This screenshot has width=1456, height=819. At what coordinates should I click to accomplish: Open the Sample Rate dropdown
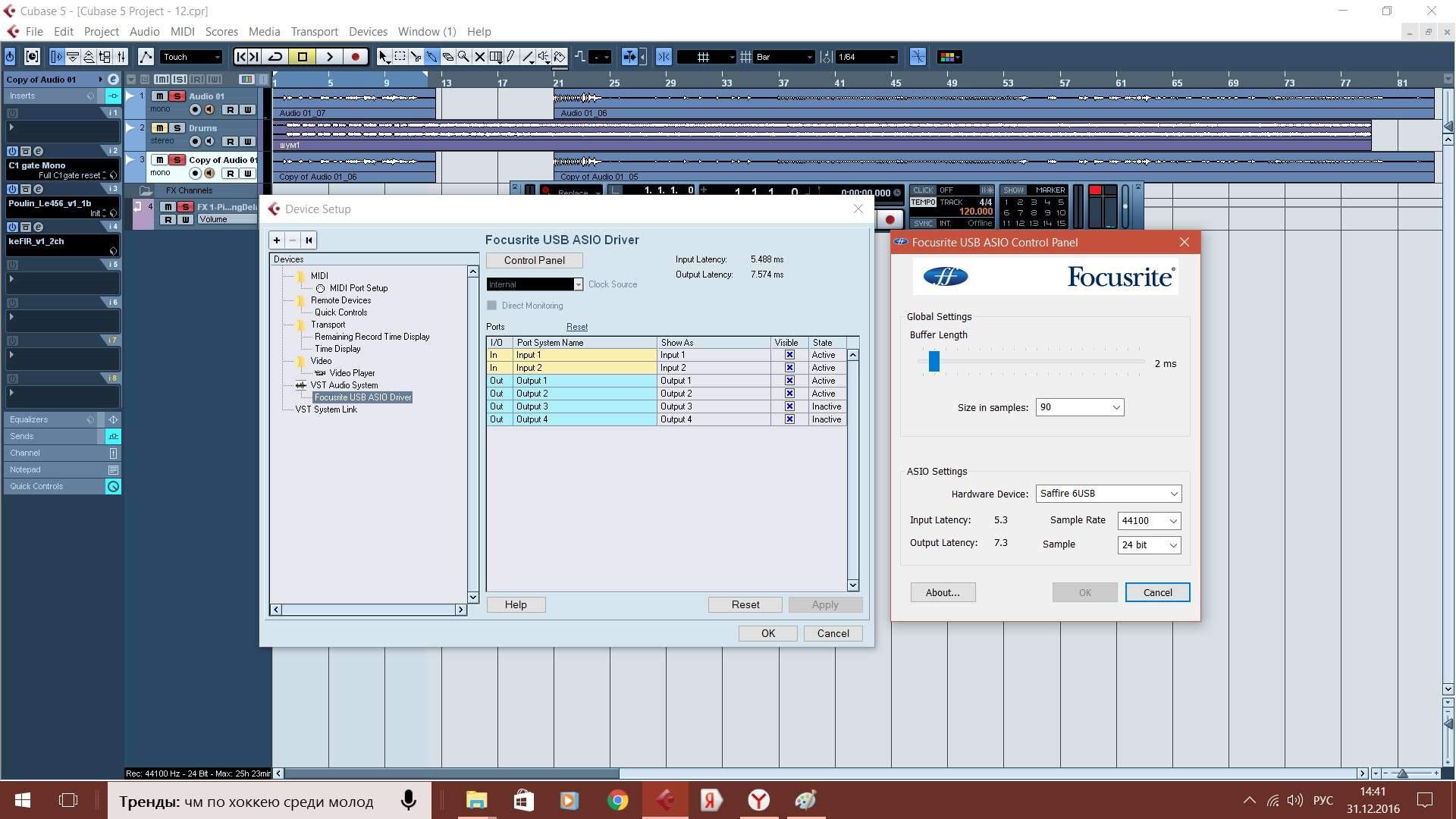(1149, 521)
